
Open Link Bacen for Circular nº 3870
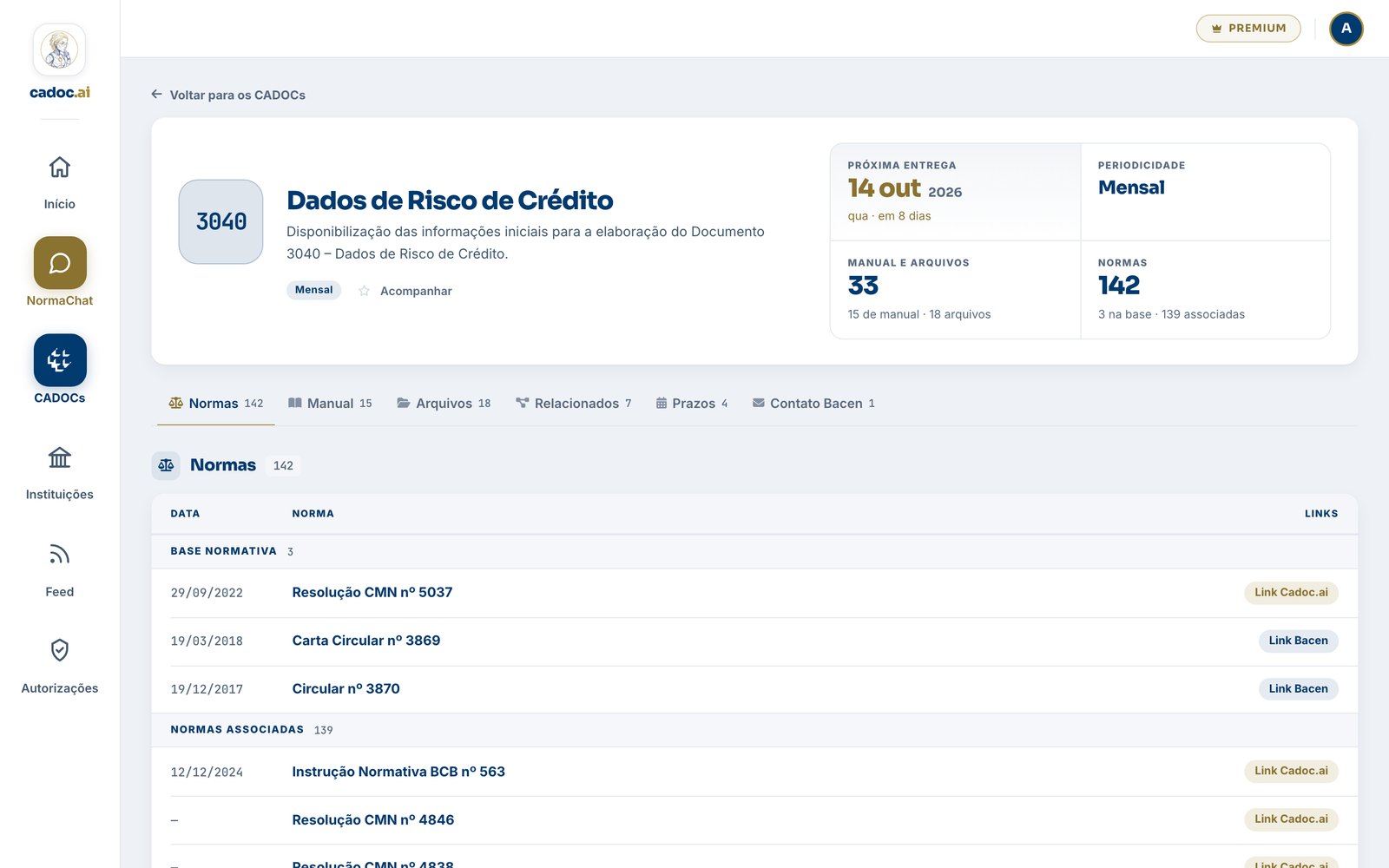tap(1298, 689)
